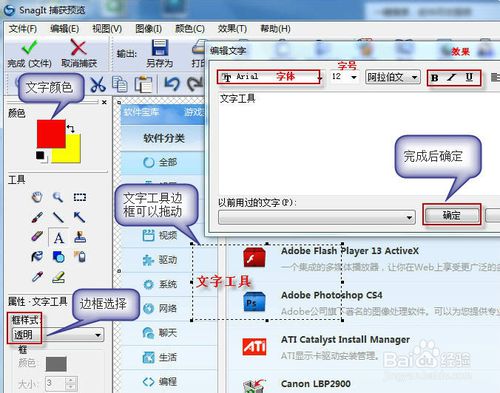Select the Hand pan tool
The image size is (500, 393).
click(37, 197)
